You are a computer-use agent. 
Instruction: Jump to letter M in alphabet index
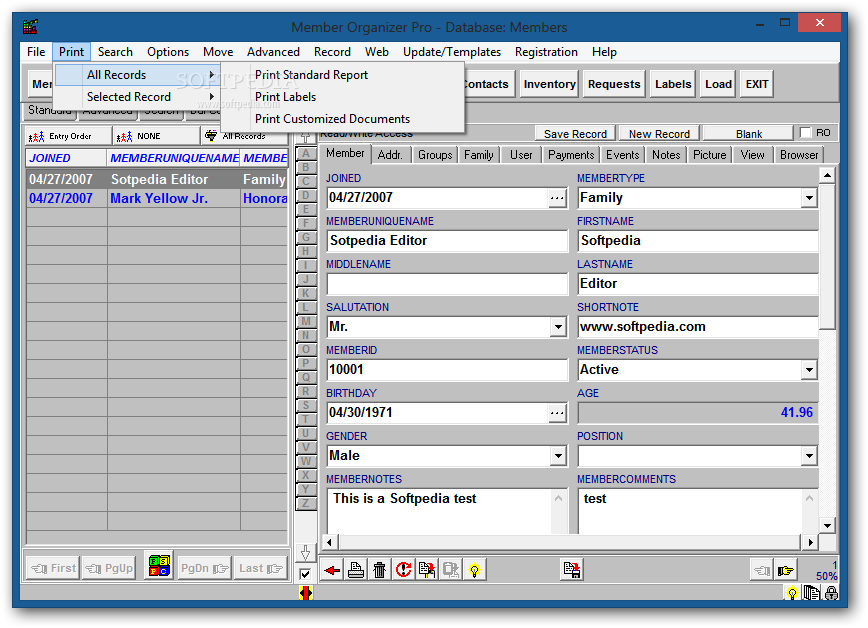306,321
